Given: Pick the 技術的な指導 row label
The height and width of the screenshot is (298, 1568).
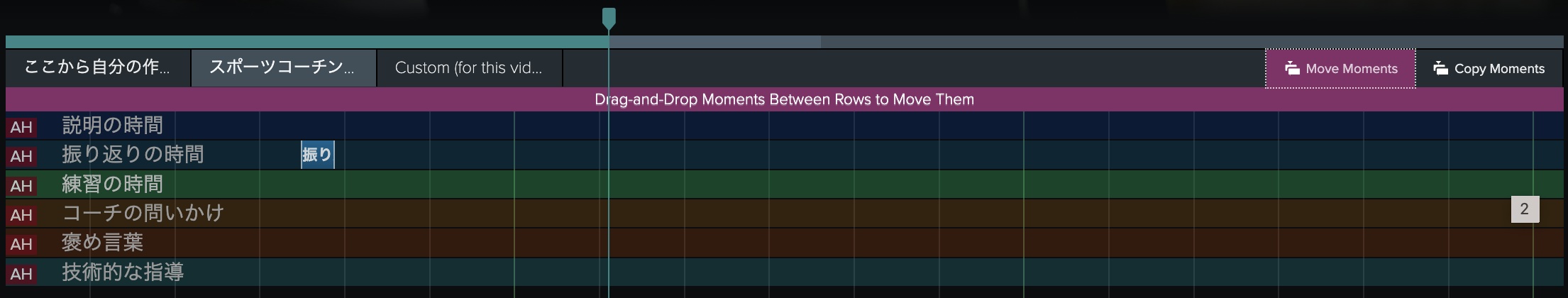Looking at the screenshot, I should [x=123, y=272].
